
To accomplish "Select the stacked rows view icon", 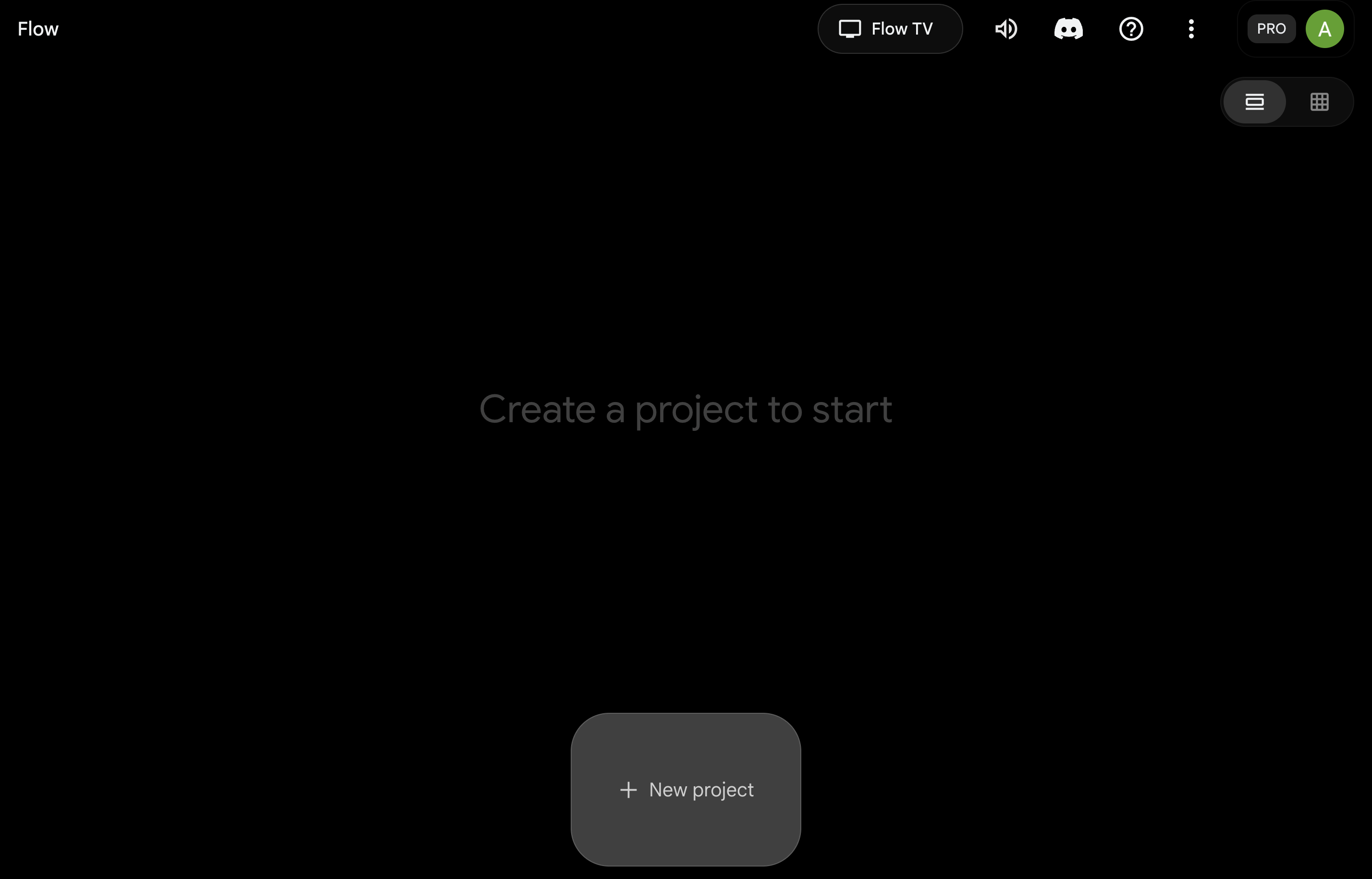I will pos(1254,102).
